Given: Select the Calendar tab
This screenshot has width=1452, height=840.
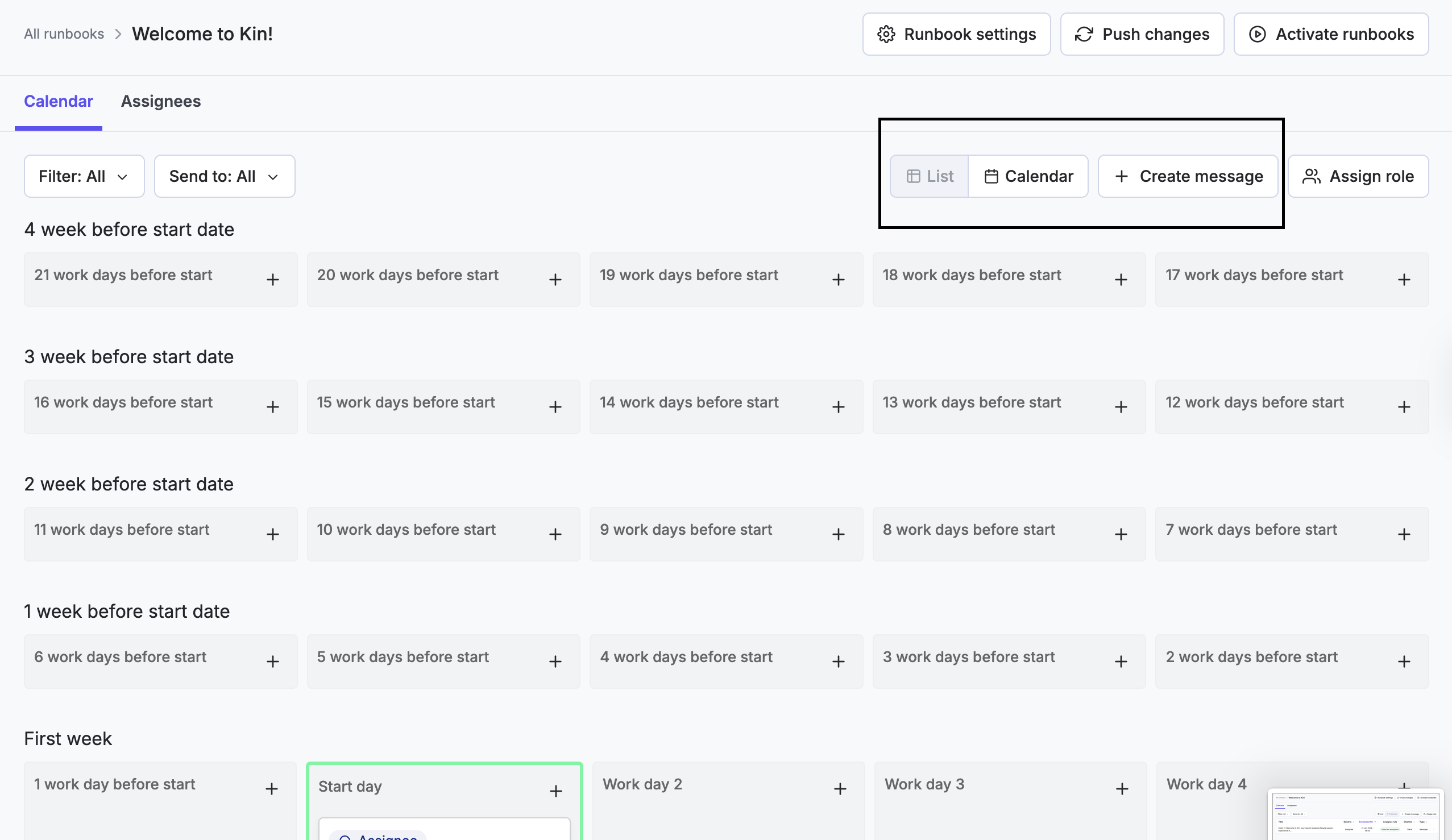Looking at the screenshot, I should point(58,101).
